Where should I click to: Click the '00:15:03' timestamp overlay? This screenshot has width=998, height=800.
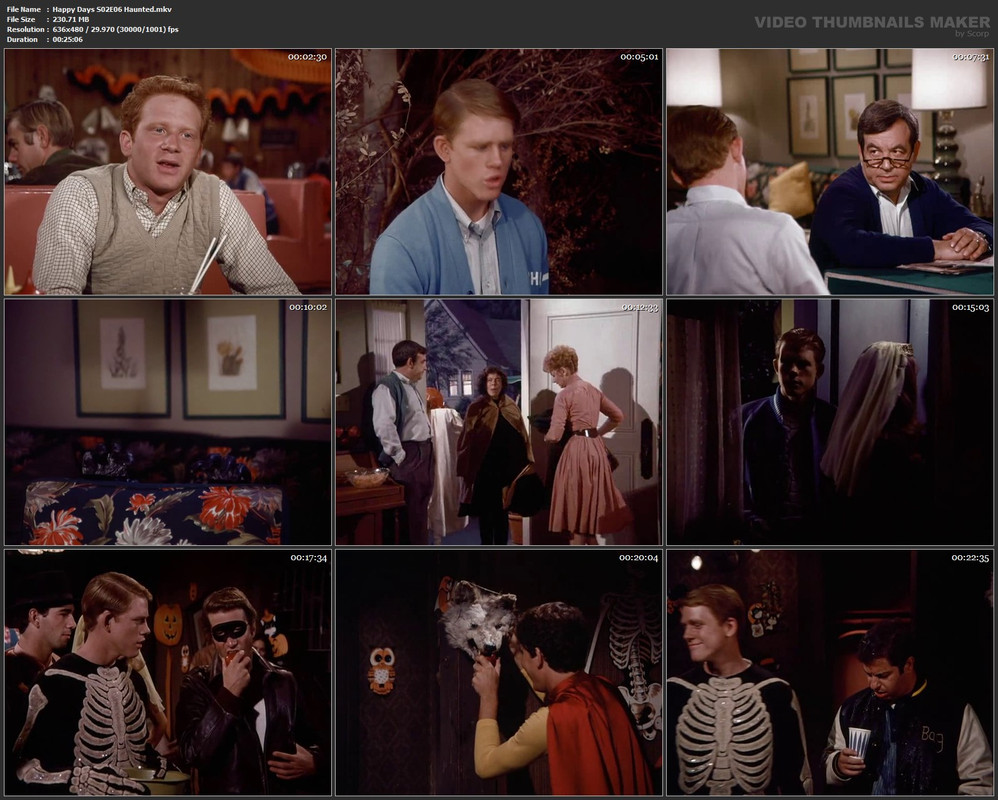point(971,307)
